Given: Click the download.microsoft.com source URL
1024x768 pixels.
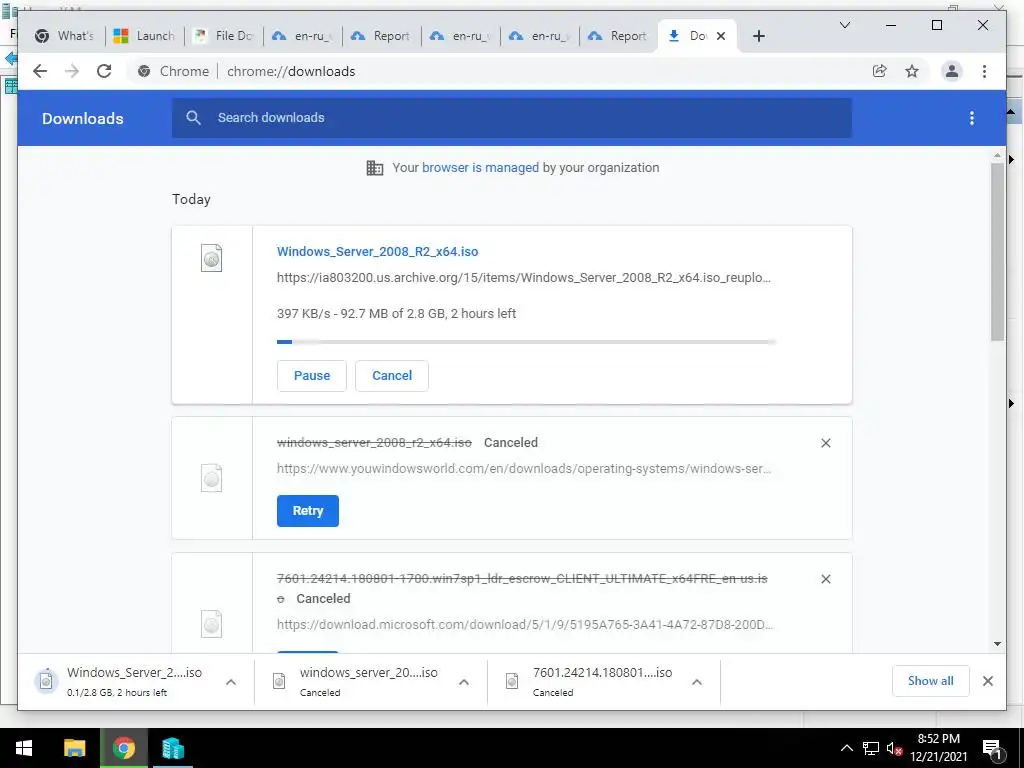Looking at the screenshot, I should point(524,624).
